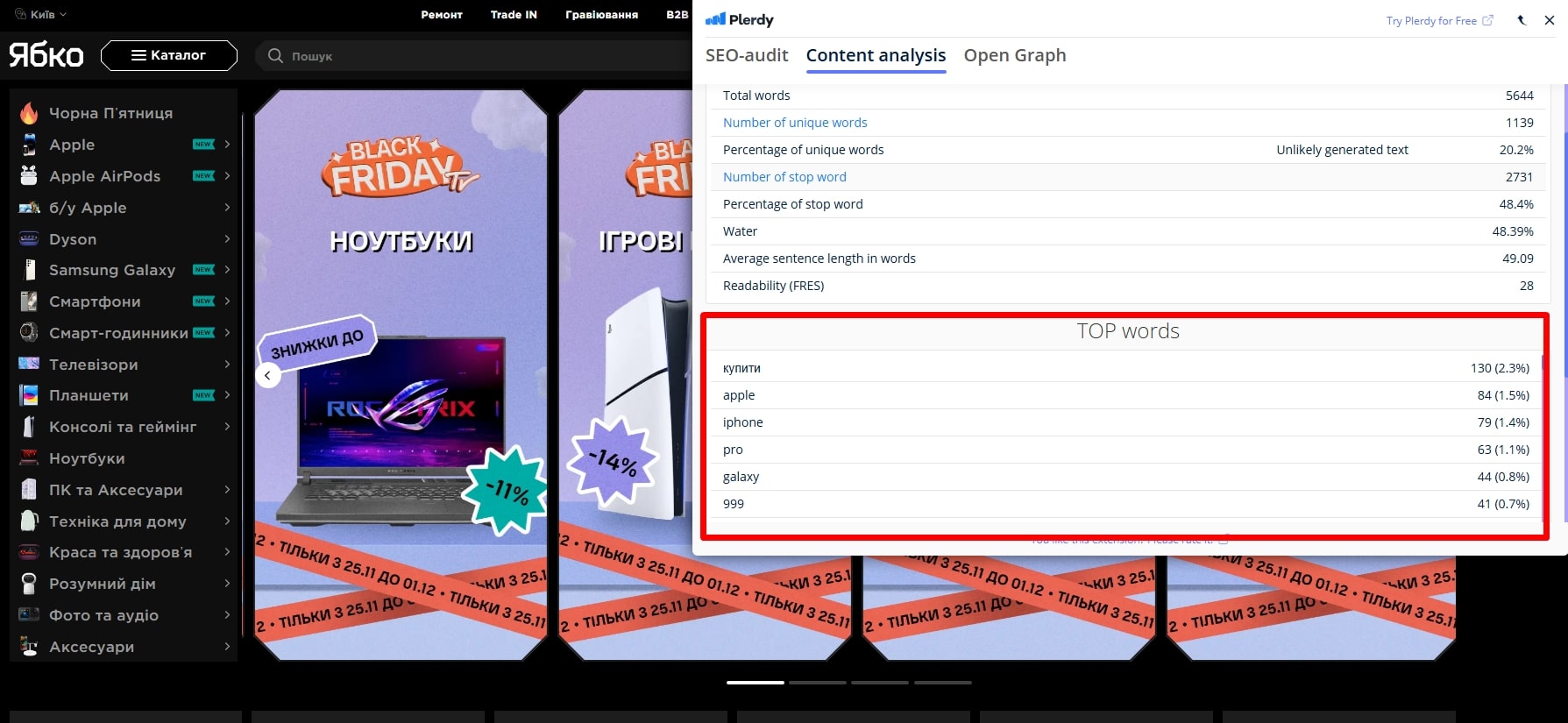Open the Trade IN top menu link

tap(514, 15)
